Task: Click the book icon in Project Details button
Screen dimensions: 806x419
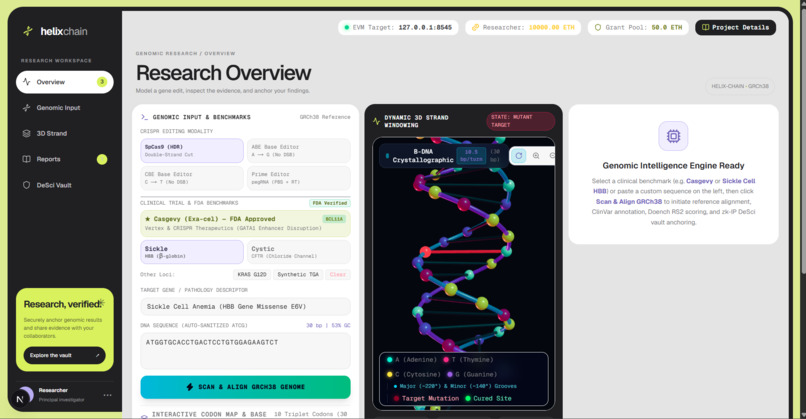Action: coord(705,27)
